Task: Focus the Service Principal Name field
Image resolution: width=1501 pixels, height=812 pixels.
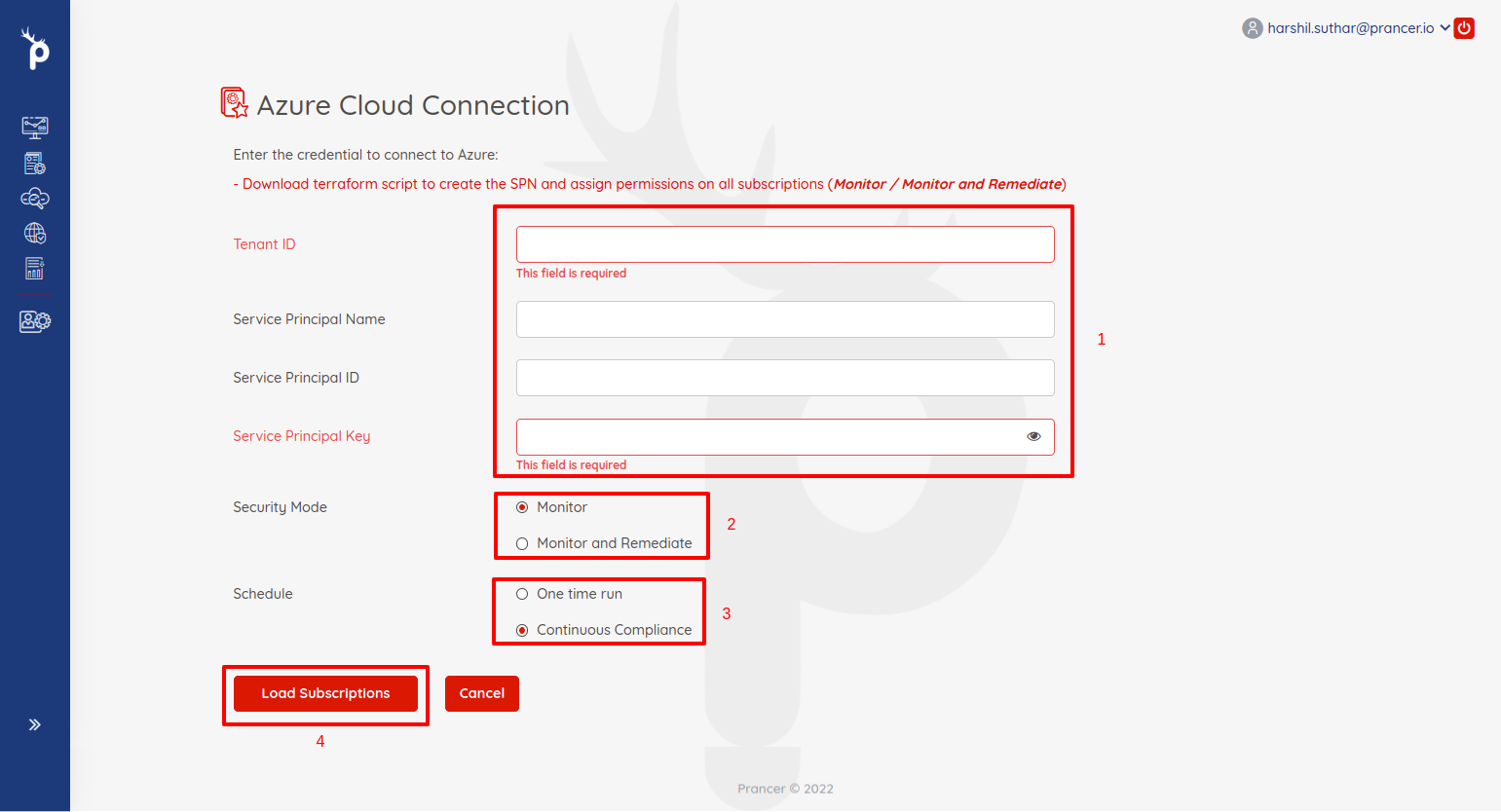Action: 785,319
